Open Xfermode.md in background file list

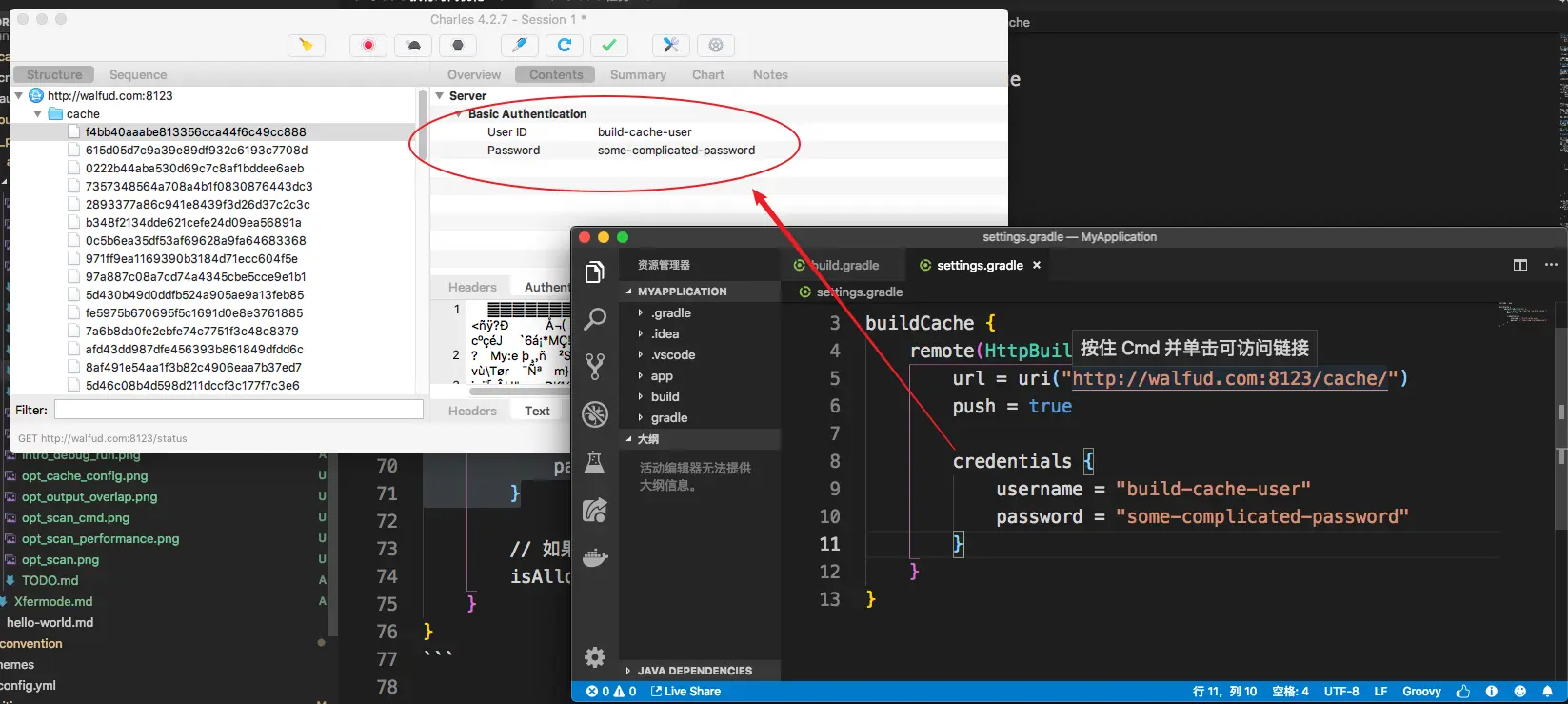pos(53,601)
